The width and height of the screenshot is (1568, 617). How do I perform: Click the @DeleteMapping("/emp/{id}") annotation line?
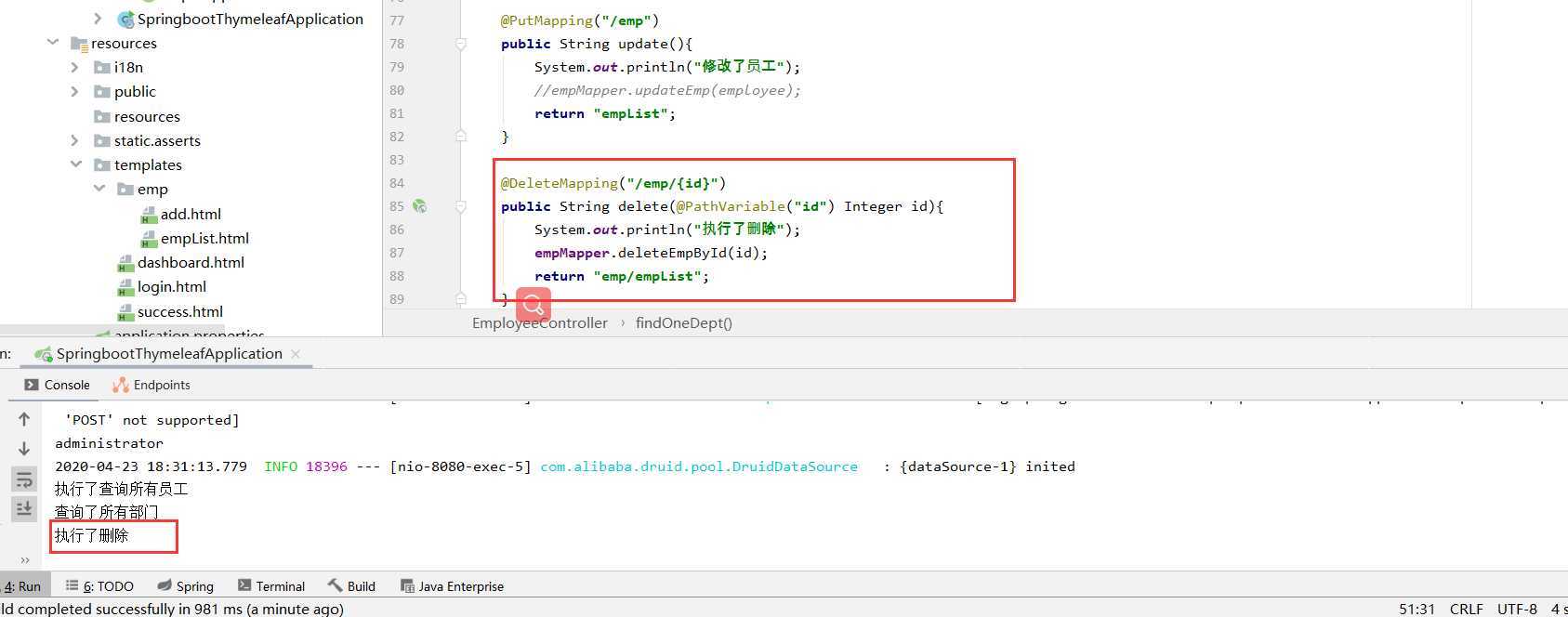pos(613,183)
